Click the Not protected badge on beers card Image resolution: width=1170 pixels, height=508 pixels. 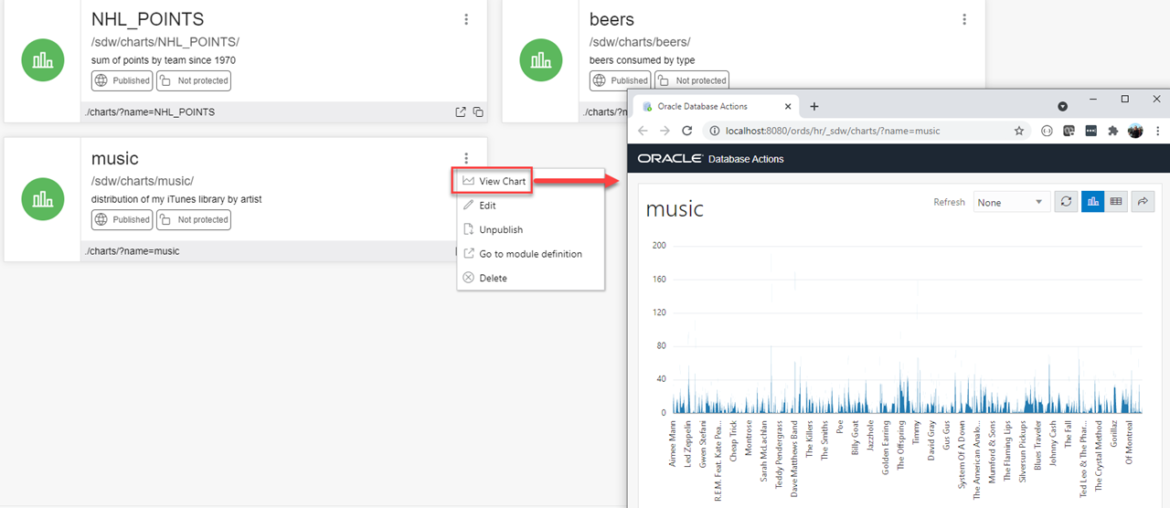pyautogui.click(x=691, y=81)
